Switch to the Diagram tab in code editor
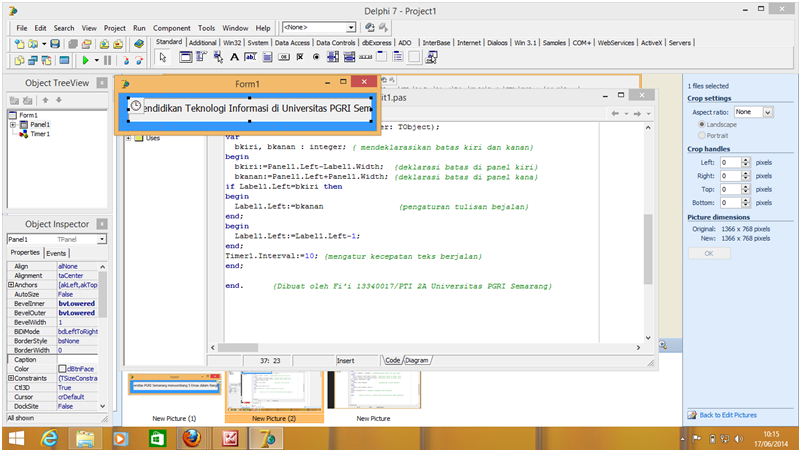Image resolution: width=801 pixels, height=452 pixels. coord(417,360)
